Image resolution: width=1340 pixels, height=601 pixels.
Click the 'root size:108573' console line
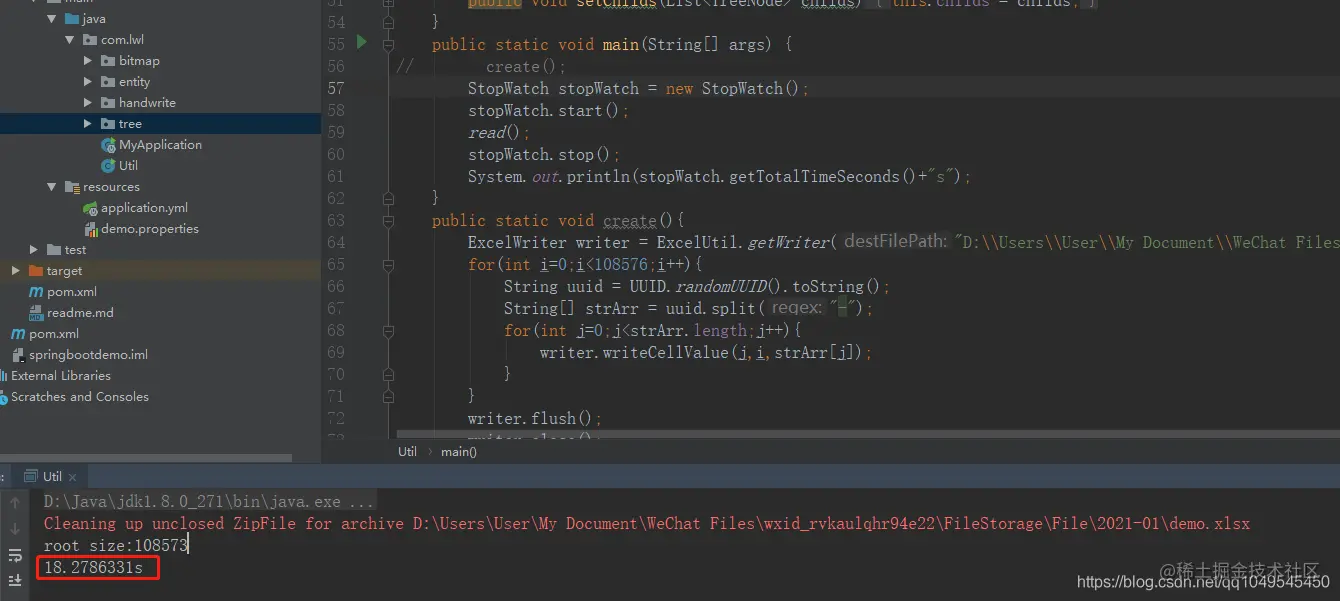116,546
